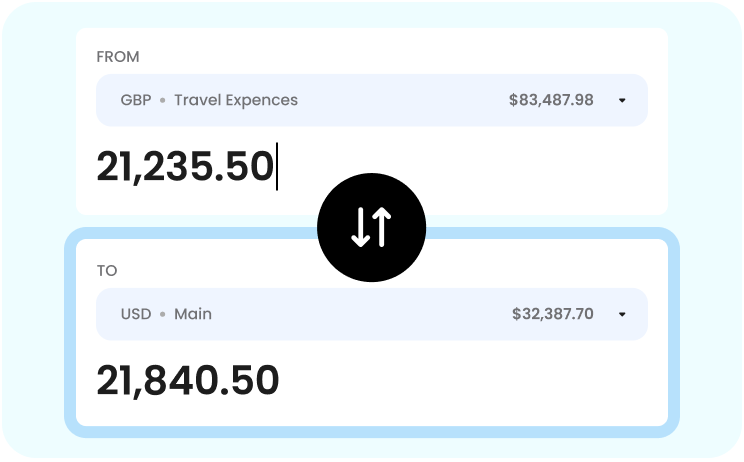
Task: Click the $32,387.70 balance
Action: (552, 314)
